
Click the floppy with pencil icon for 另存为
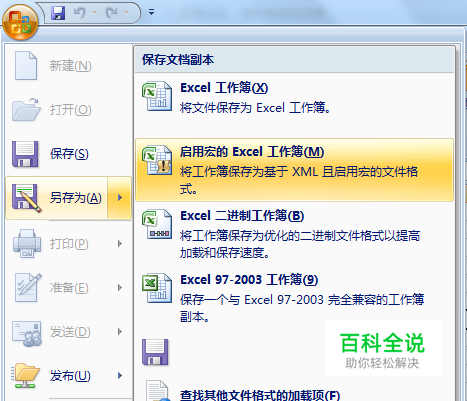[x=26, y=198]
